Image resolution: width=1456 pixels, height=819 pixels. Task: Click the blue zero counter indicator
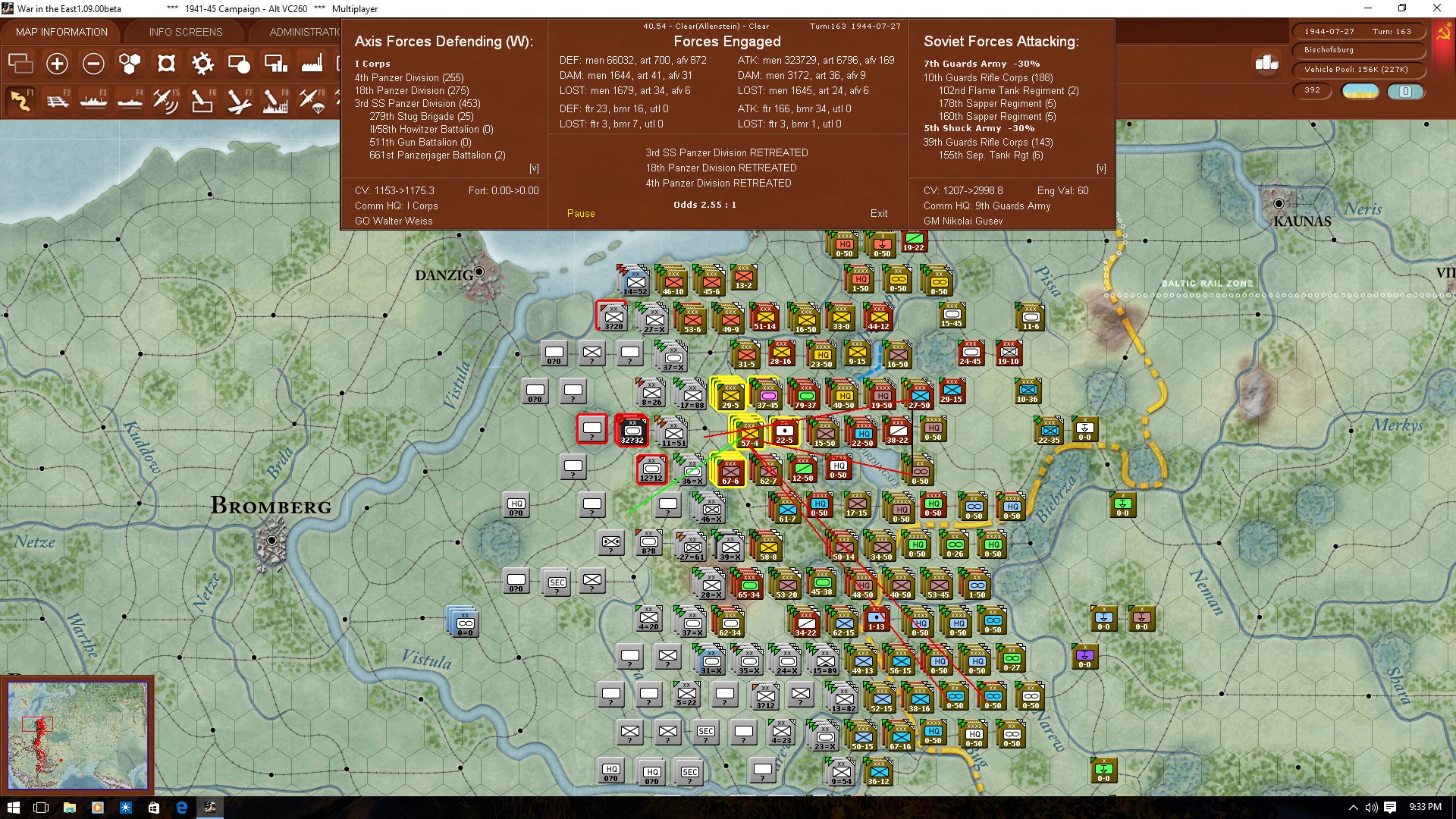click(1405, 91)
